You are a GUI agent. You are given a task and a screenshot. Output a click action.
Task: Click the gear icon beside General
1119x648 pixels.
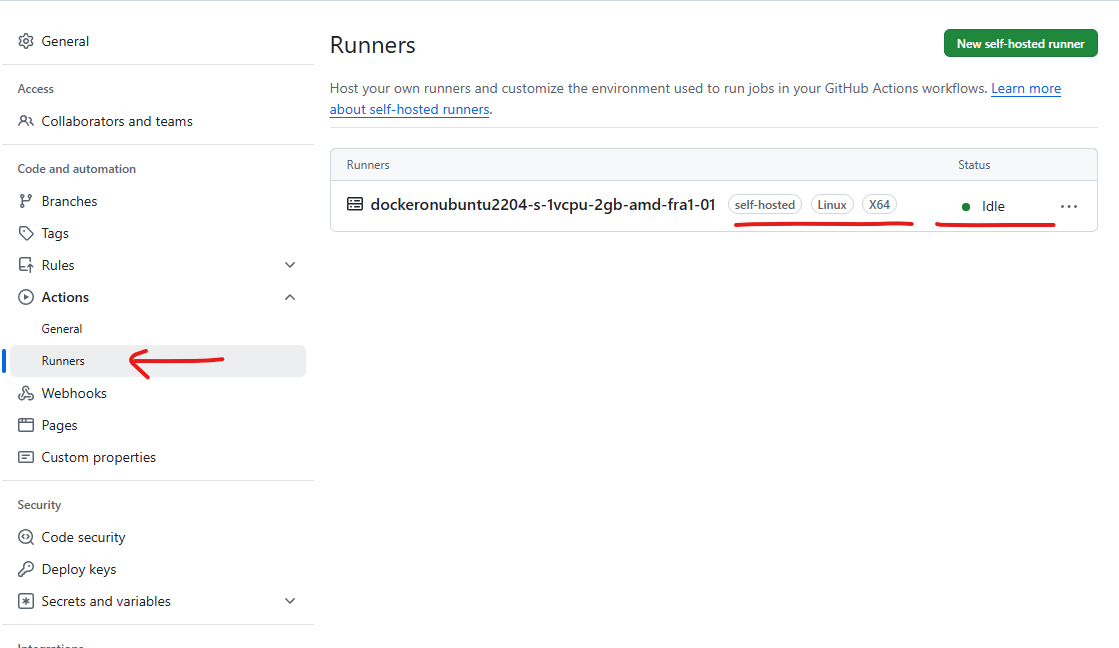[x=25, y=40]
